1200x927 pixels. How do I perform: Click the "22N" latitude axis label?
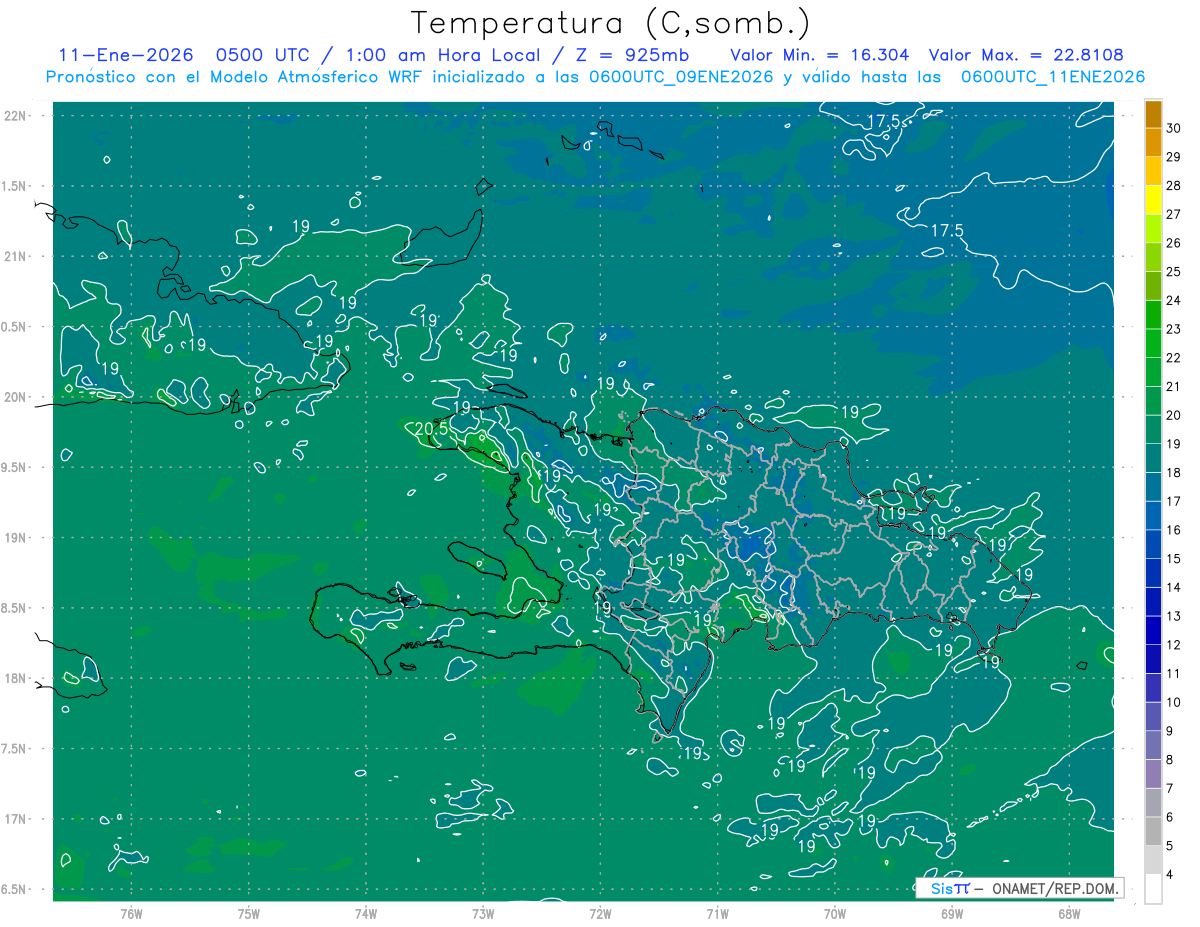pyautogui.click(x=17, y=115)
